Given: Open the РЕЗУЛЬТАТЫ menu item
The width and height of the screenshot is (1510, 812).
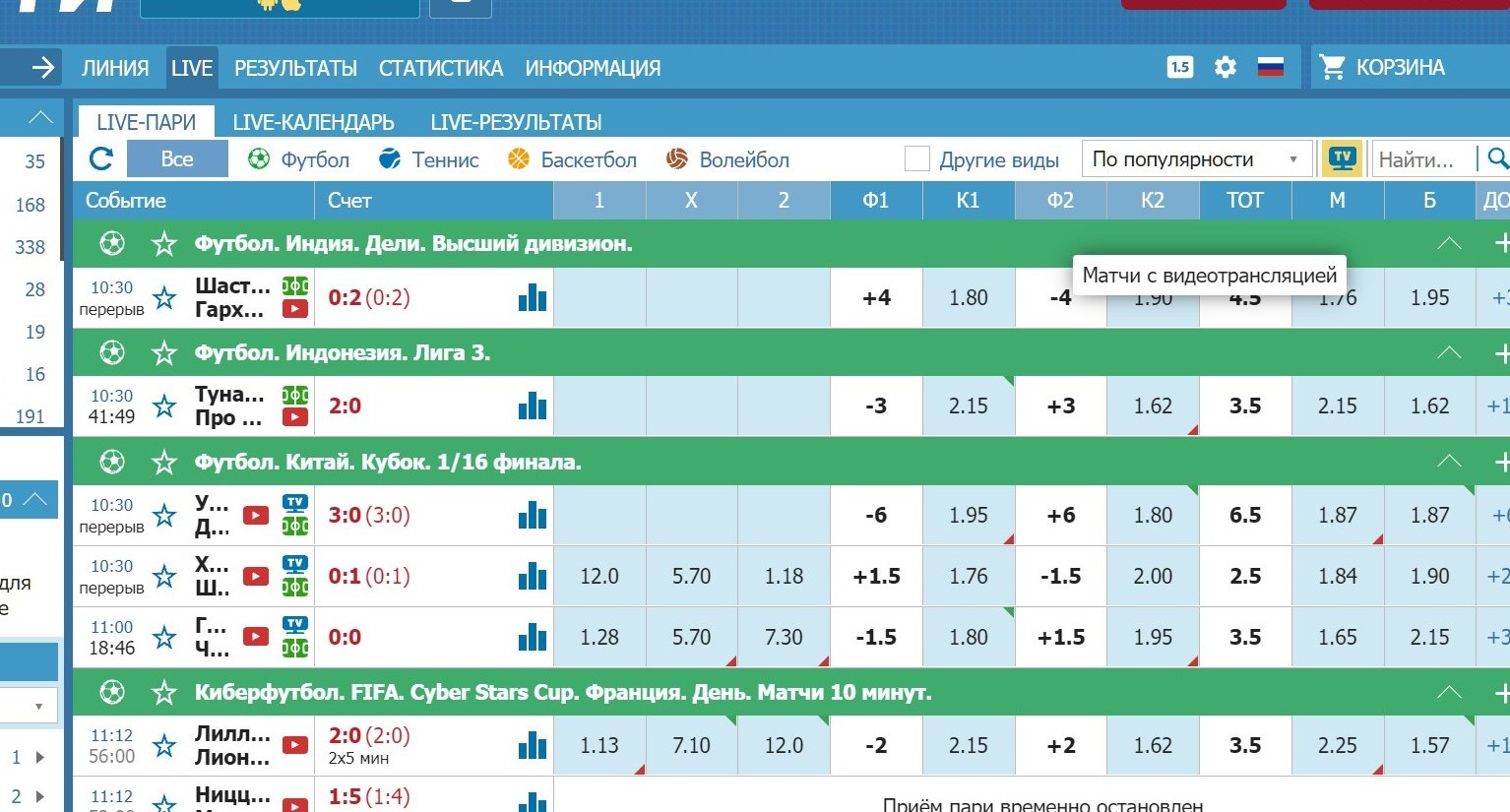Looking at the screenshot, I should (295, 68).
